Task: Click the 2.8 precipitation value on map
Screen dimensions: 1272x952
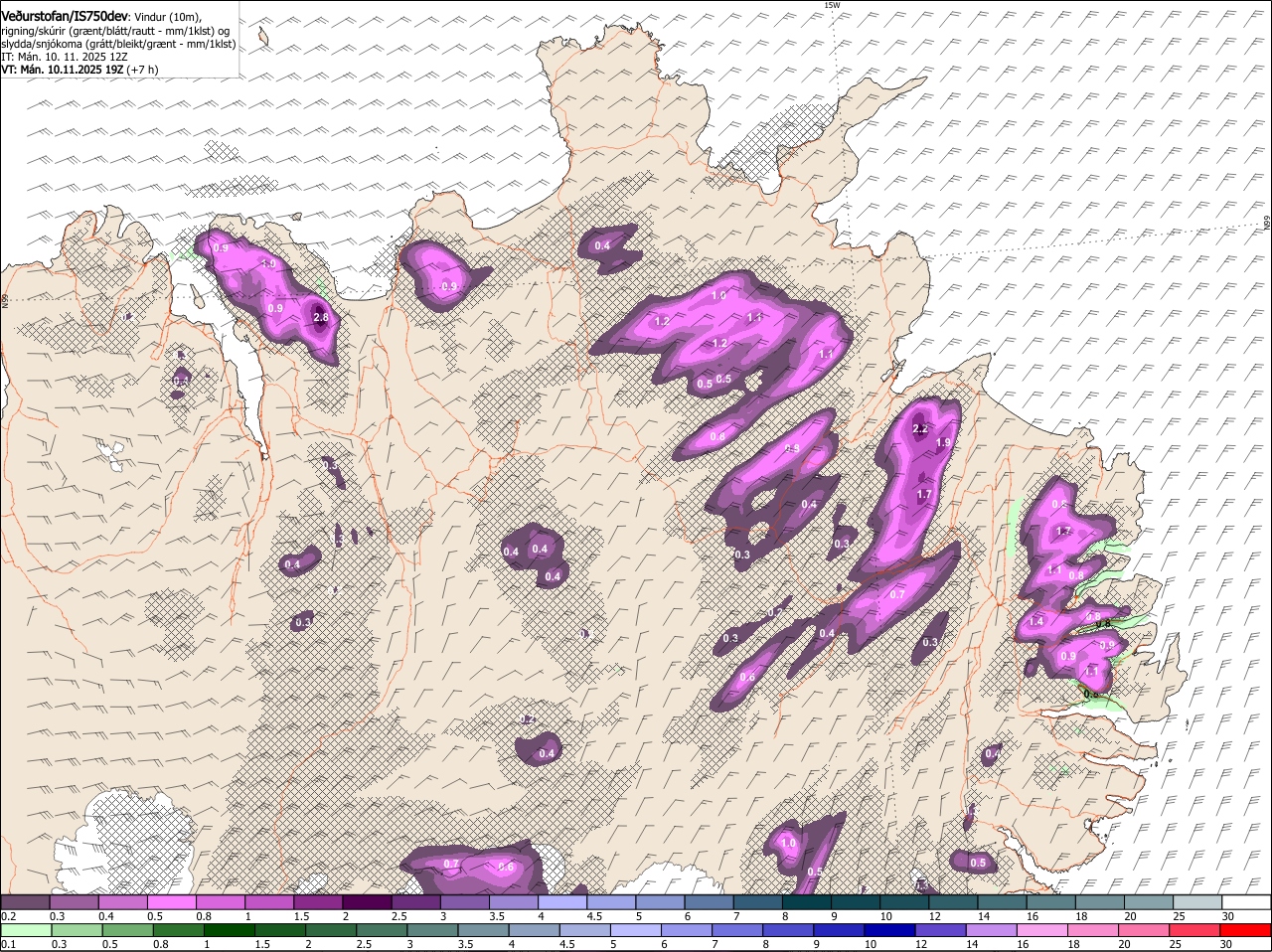Action: (320, 318)
